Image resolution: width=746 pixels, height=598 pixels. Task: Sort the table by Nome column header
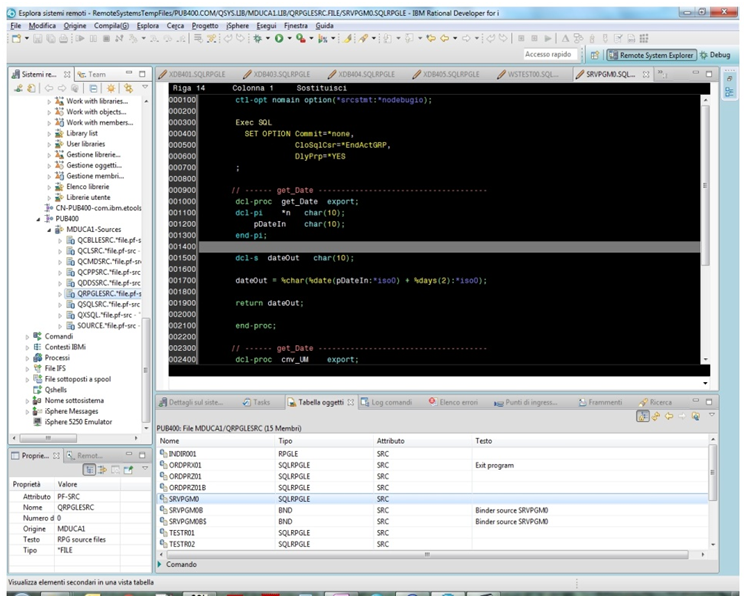(216, 441)
